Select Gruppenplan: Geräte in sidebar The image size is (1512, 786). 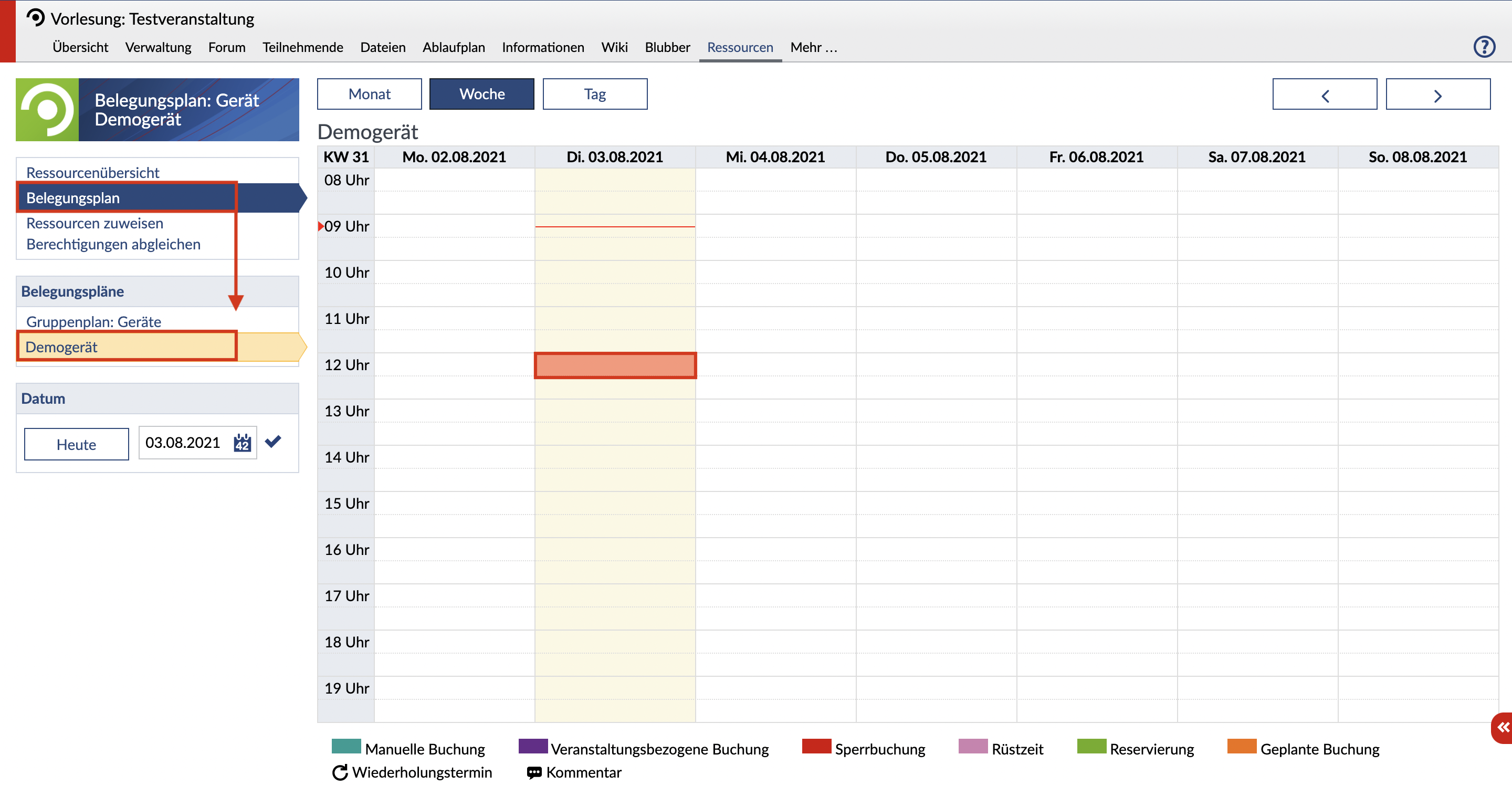click(93, 322)
